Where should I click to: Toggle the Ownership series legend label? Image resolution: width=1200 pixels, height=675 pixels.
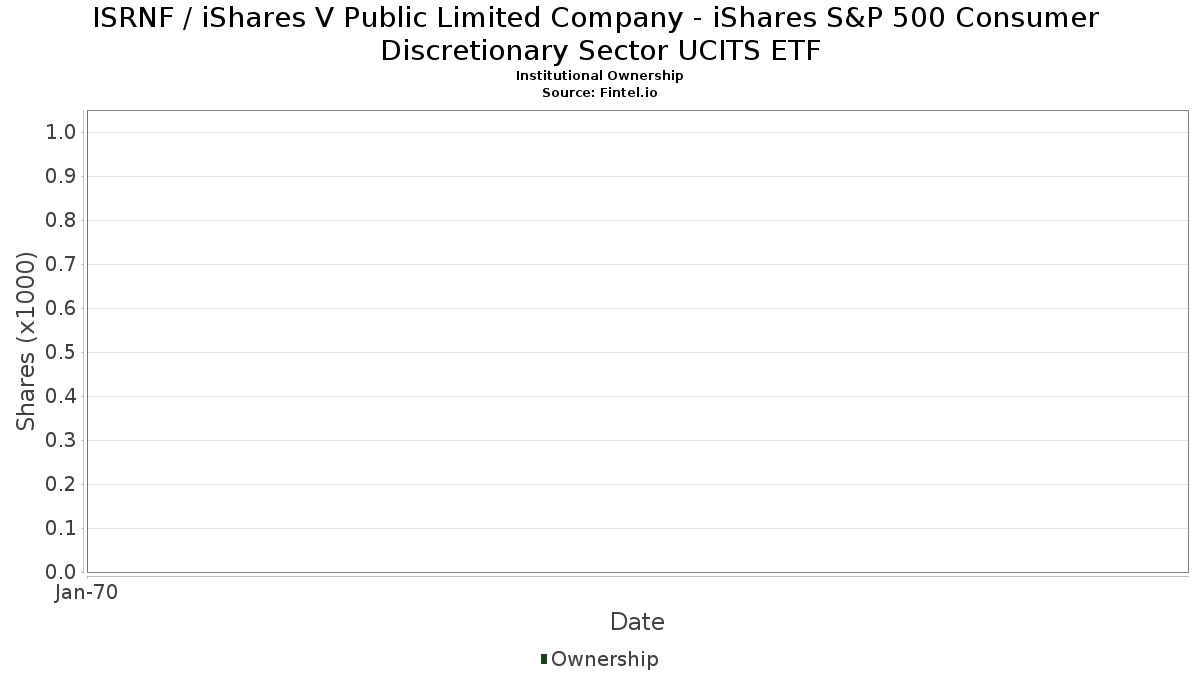(604, 659)
